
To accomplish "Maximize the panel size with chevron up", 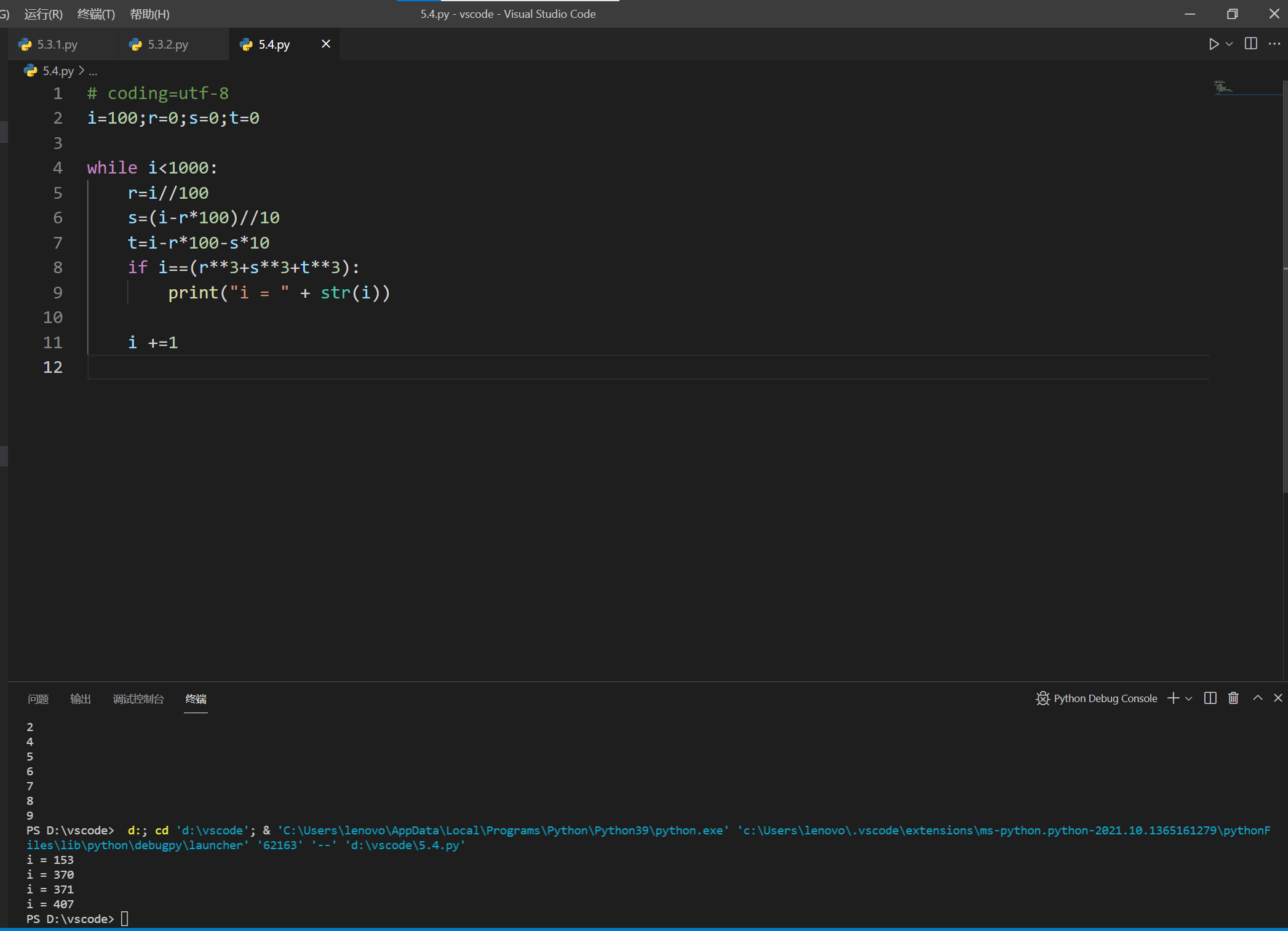I will (1258, 698).
